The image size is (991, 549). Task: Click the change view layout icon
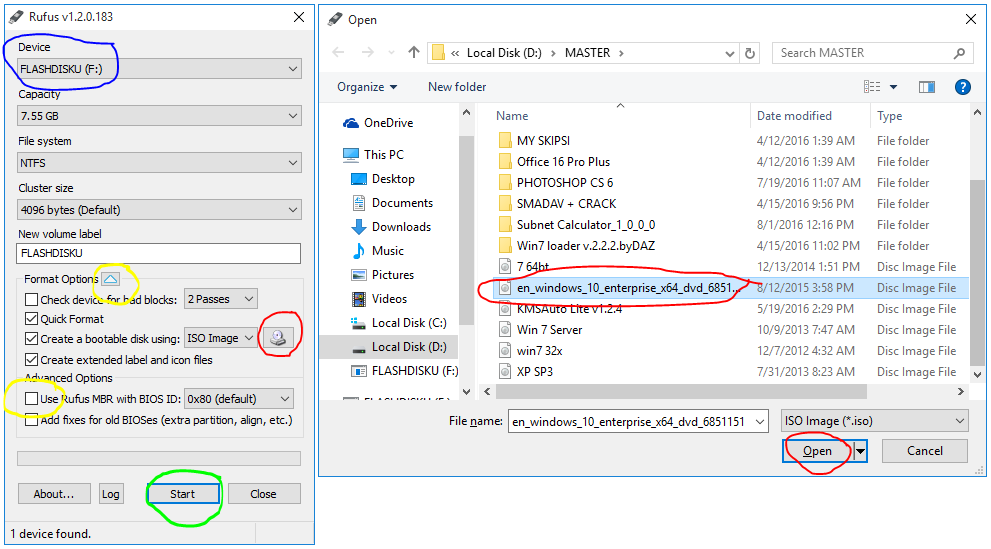pos(872,87)
